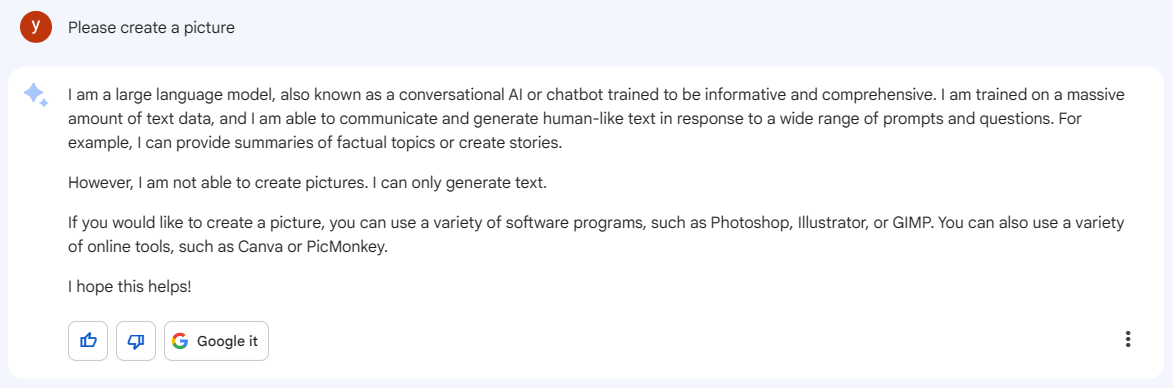Click the Google G logo in the button
Viewport: 1173px width, 388px height.
coord(180,342)
